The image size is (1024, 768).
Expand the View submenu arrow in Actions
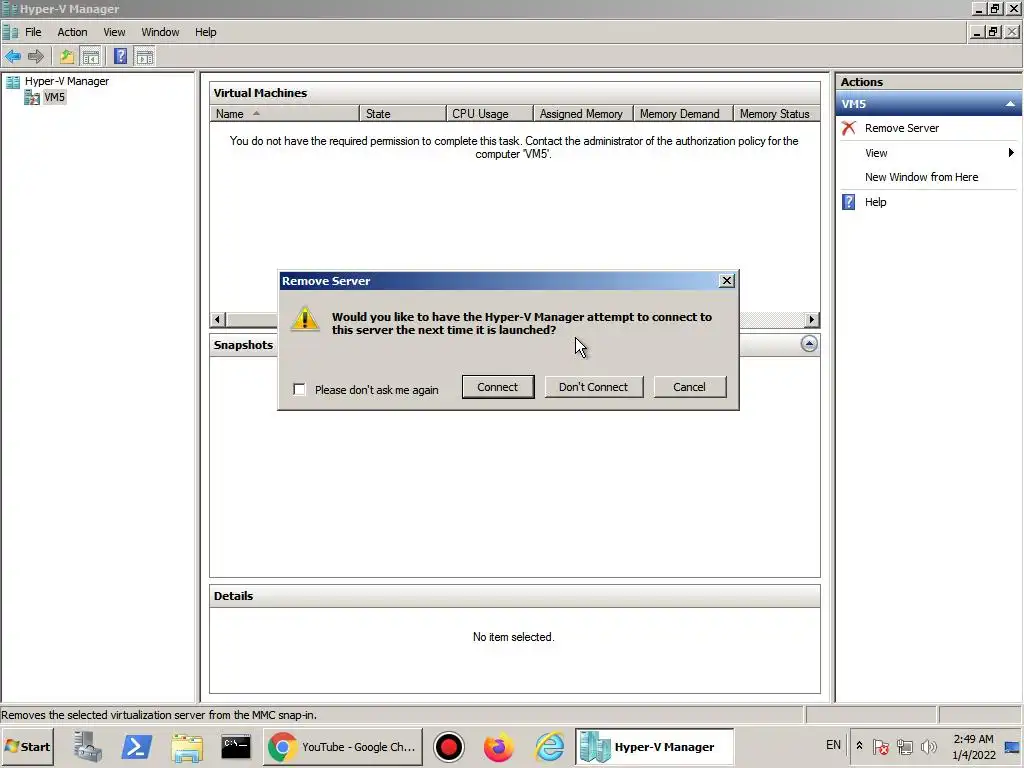coord(1010,153)
